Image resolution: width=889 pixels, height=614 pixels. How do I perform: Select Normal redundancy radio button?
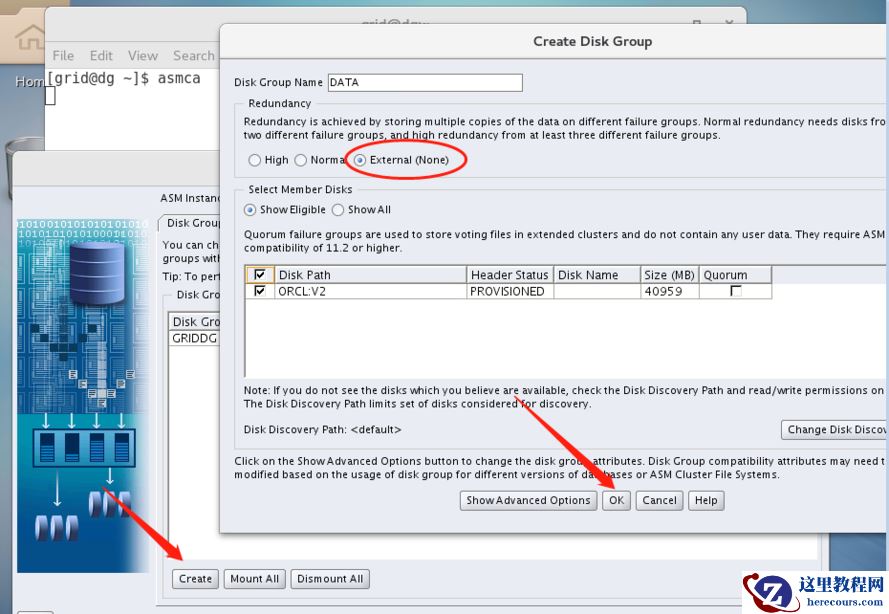pos(301,160)
